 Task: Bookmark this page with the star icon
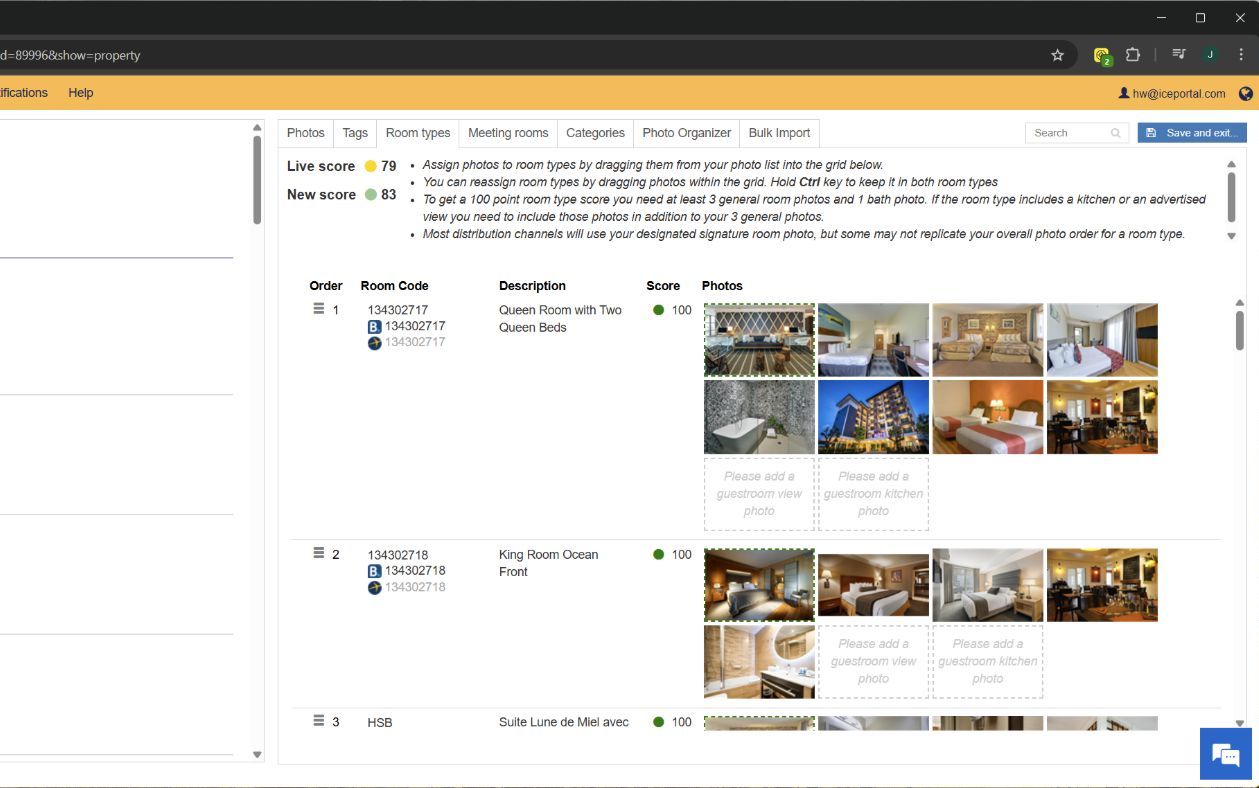[x=1057, y=55]
